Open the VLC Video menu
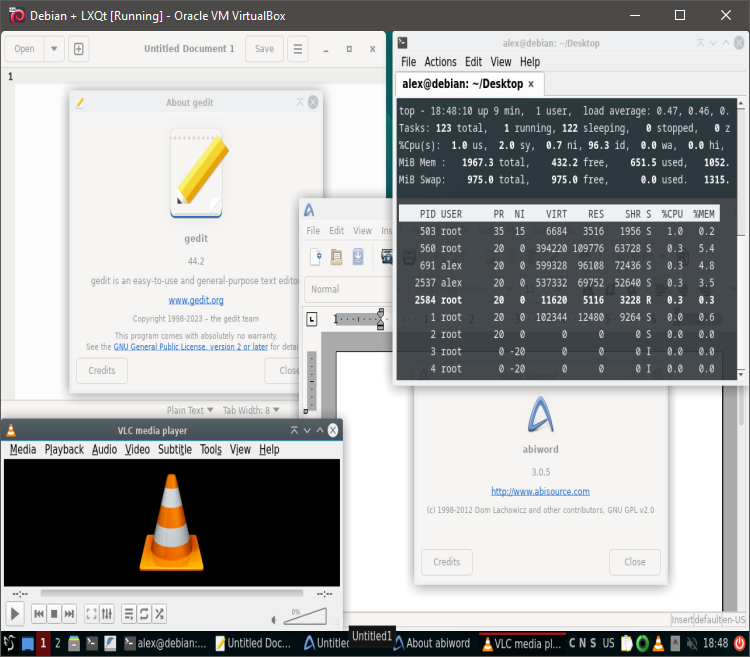Viewport: 750px width, 657px height. (137, 449)
